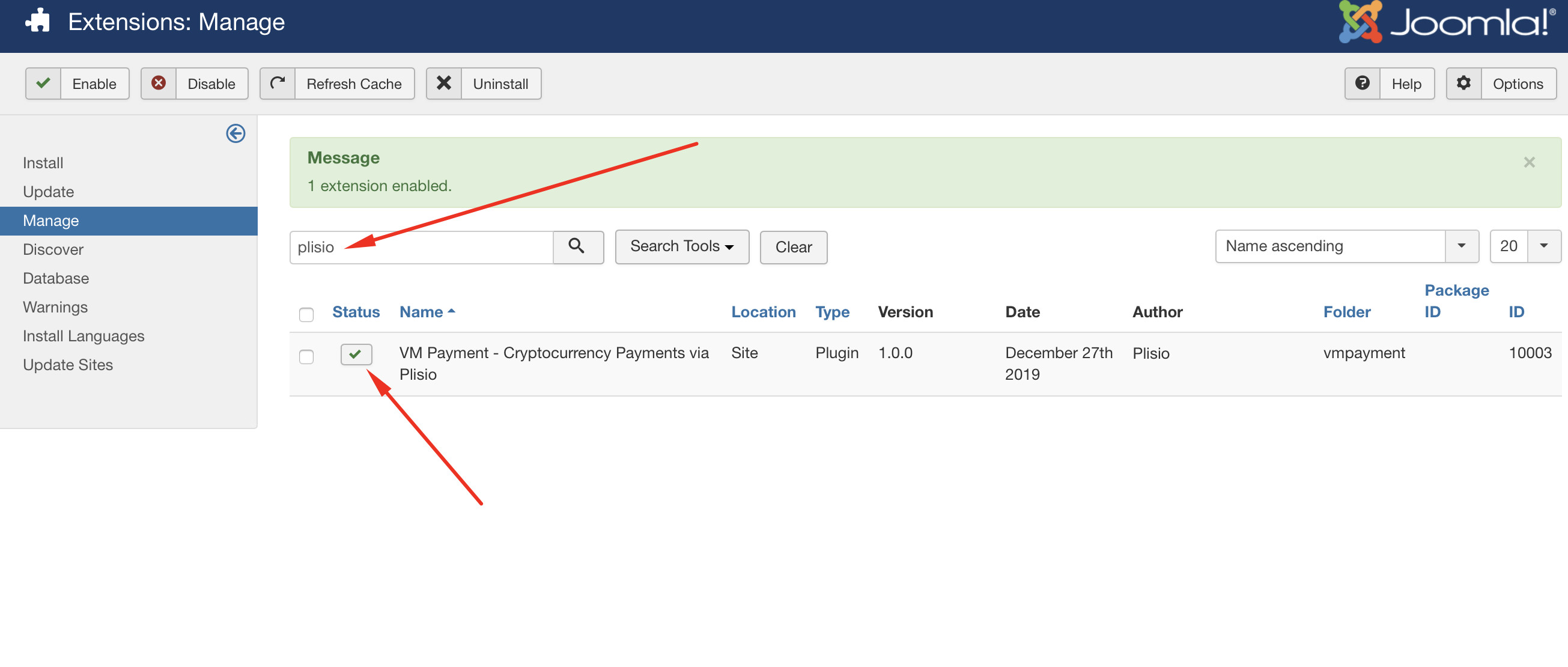Click the search field containing plisio

point(421,247)
